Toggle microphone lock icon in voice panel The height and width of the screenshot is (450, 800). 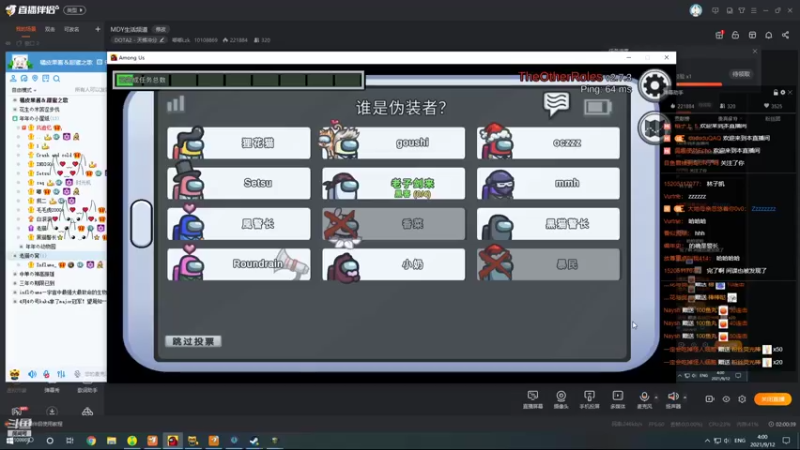(x=46, y=374)
